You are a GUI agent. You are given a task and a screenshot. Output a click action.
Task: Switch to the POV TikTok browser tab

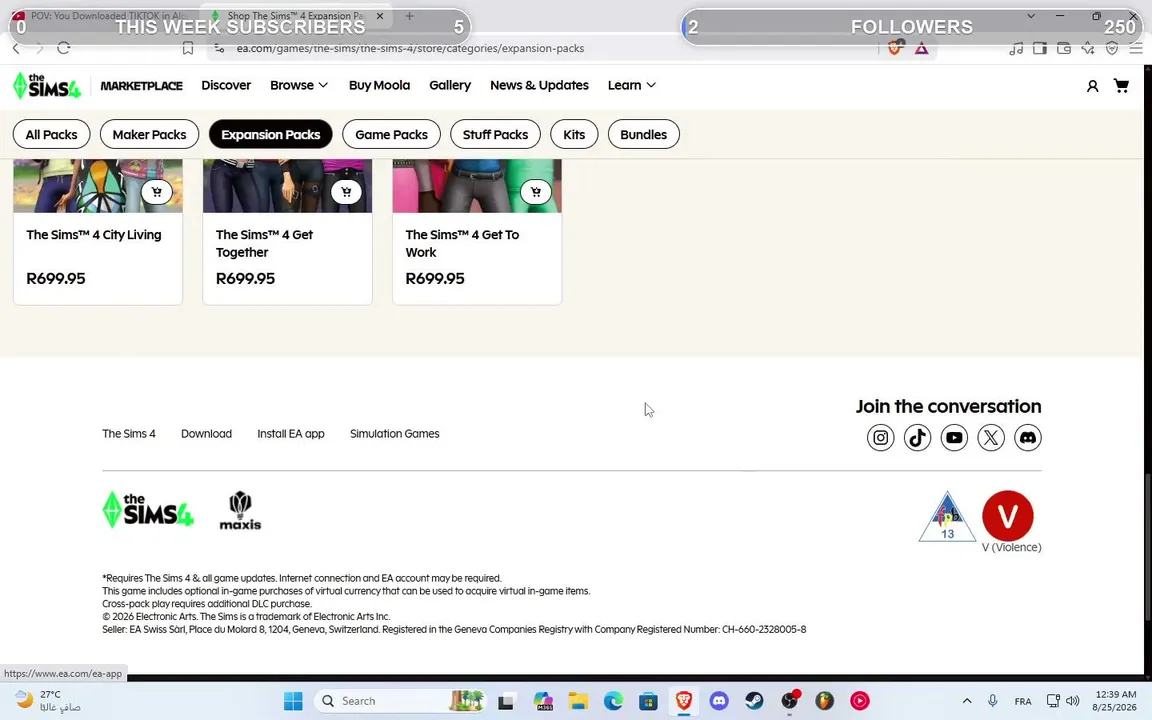pyautogui.click(x=103, y=15)
